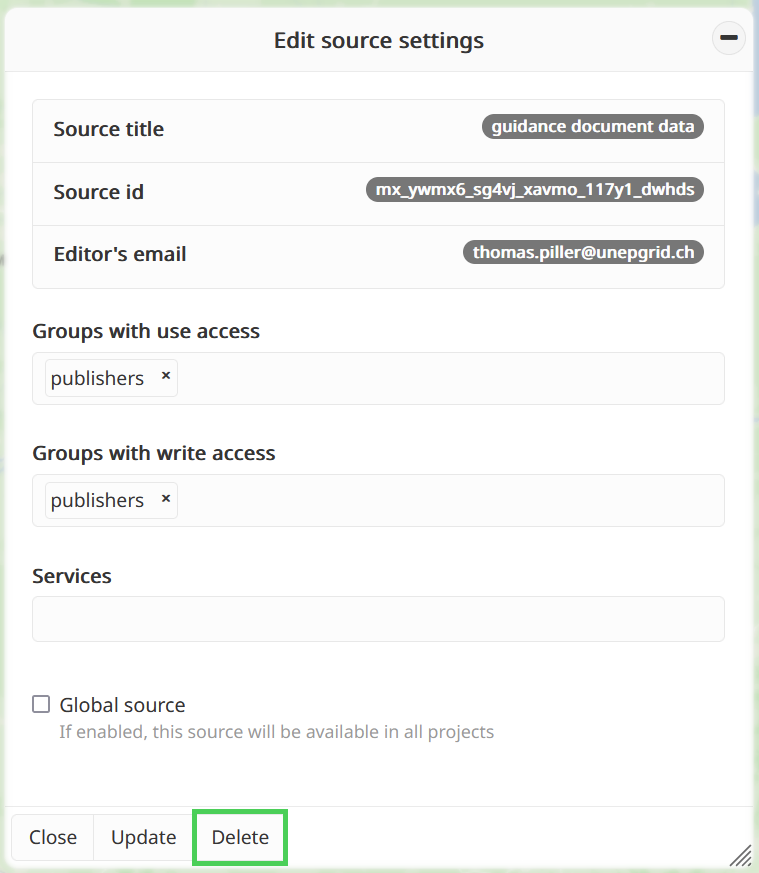This screenshot has height=873, width=759.
Task: Click the Global source label text
Action: coord(122,705)
